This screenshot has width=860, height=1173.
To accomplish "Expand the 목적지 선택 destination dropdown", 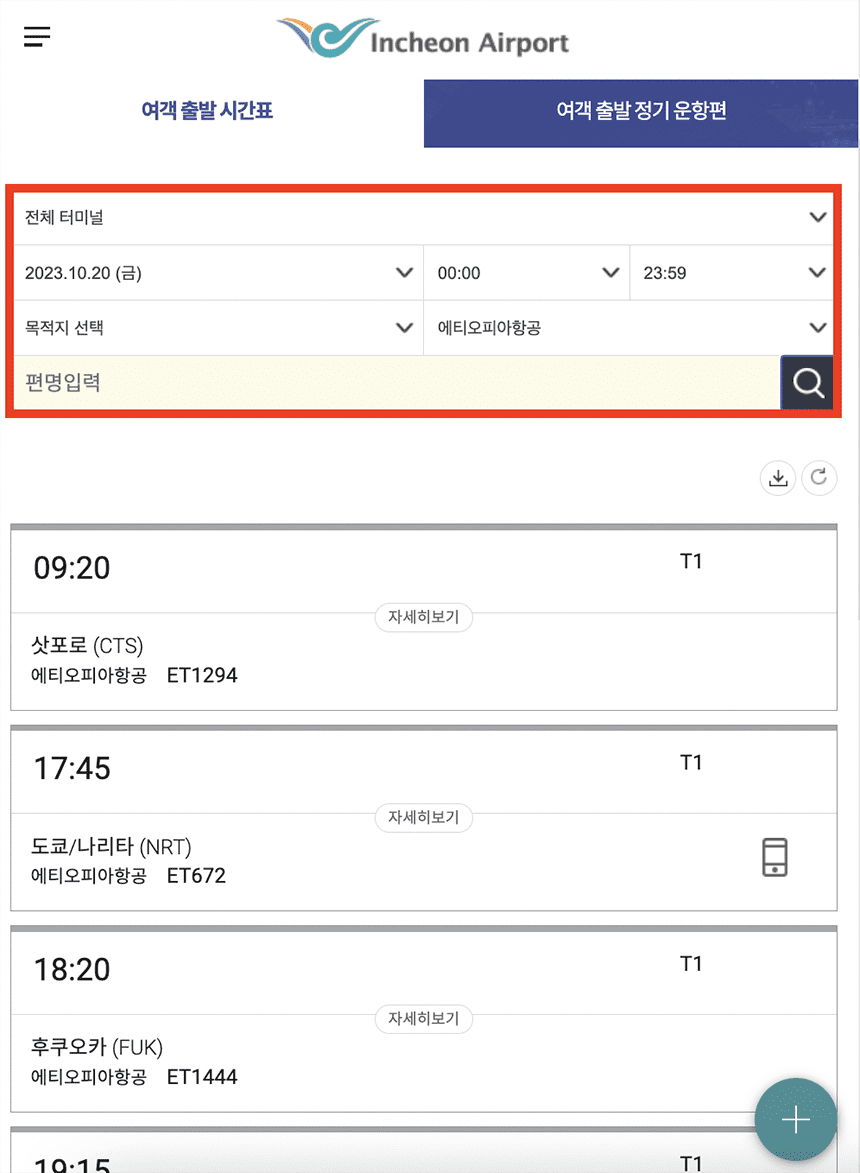I will [215, 327].
